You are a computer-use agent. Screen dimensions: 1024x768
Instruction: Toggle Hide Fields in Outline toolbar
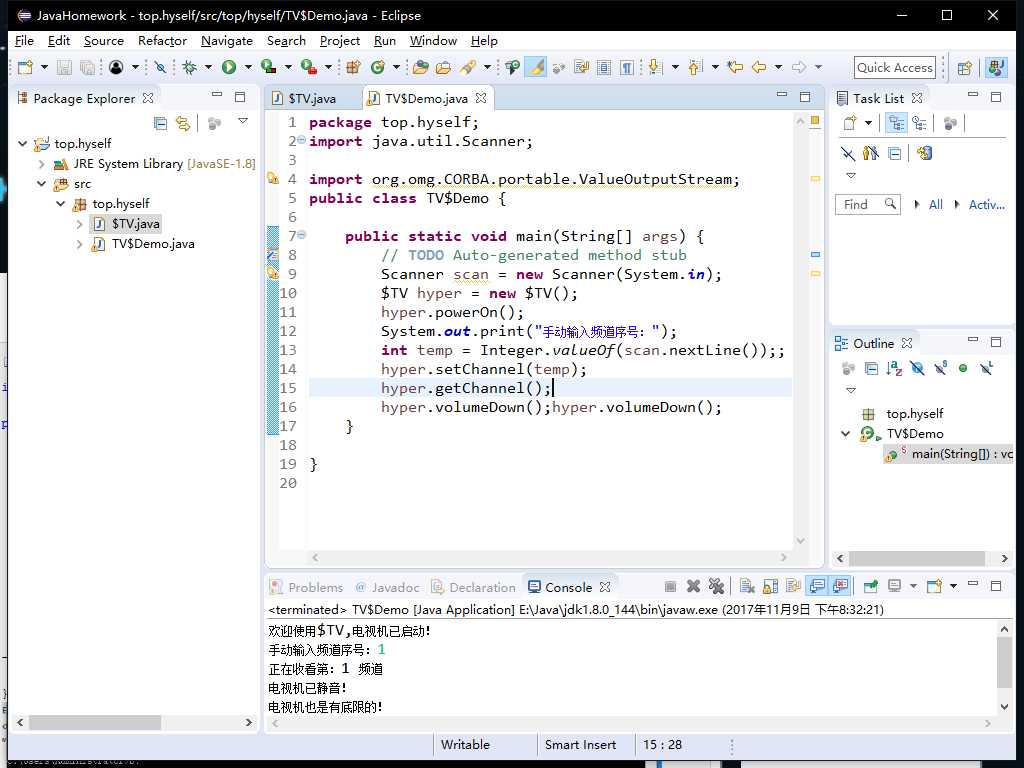pyautogui.click(x=917, y=369)
